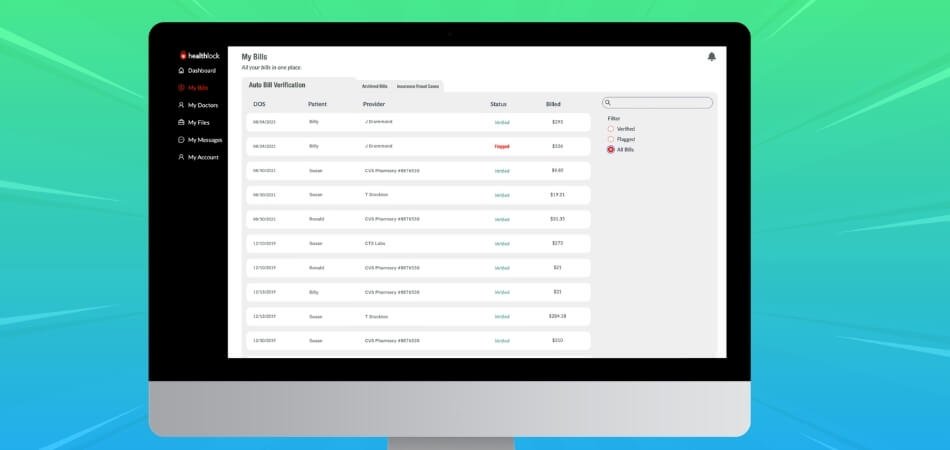Select the Flagged filter radio button
Screen dimensions: 950x450
point(611,139)
